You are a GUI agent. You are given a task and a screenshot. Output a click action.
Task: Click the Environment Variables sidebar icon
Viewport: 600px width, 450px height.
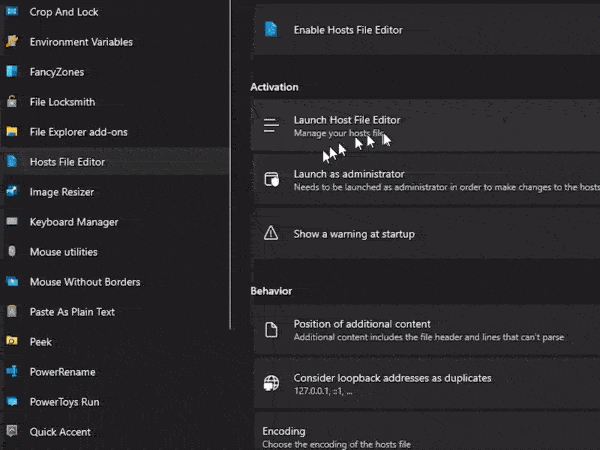pyautogui.click(x=12, y=41)
